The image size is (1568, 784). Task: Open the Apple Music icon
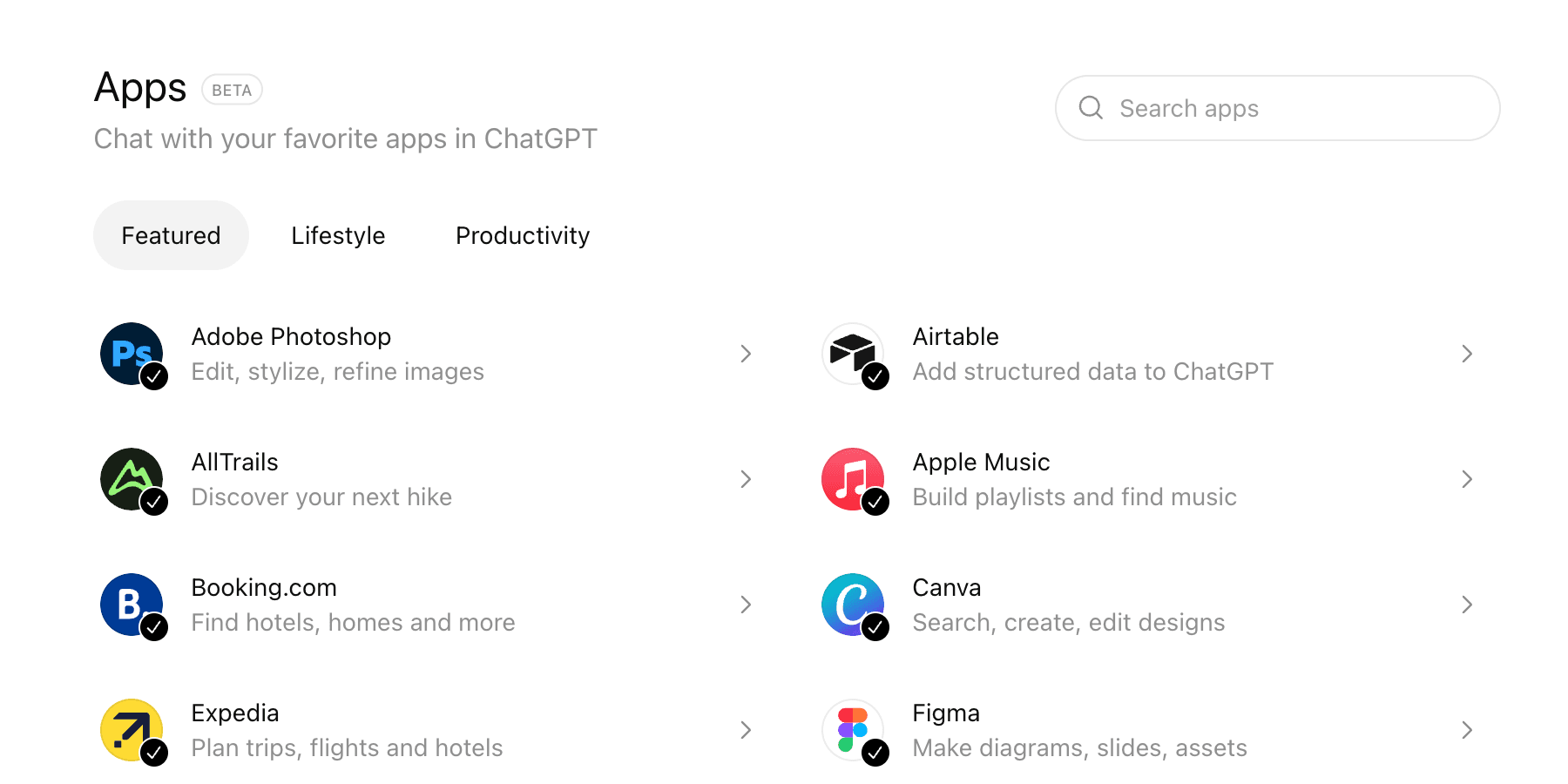pyautogui.click(x=853, y=479)
